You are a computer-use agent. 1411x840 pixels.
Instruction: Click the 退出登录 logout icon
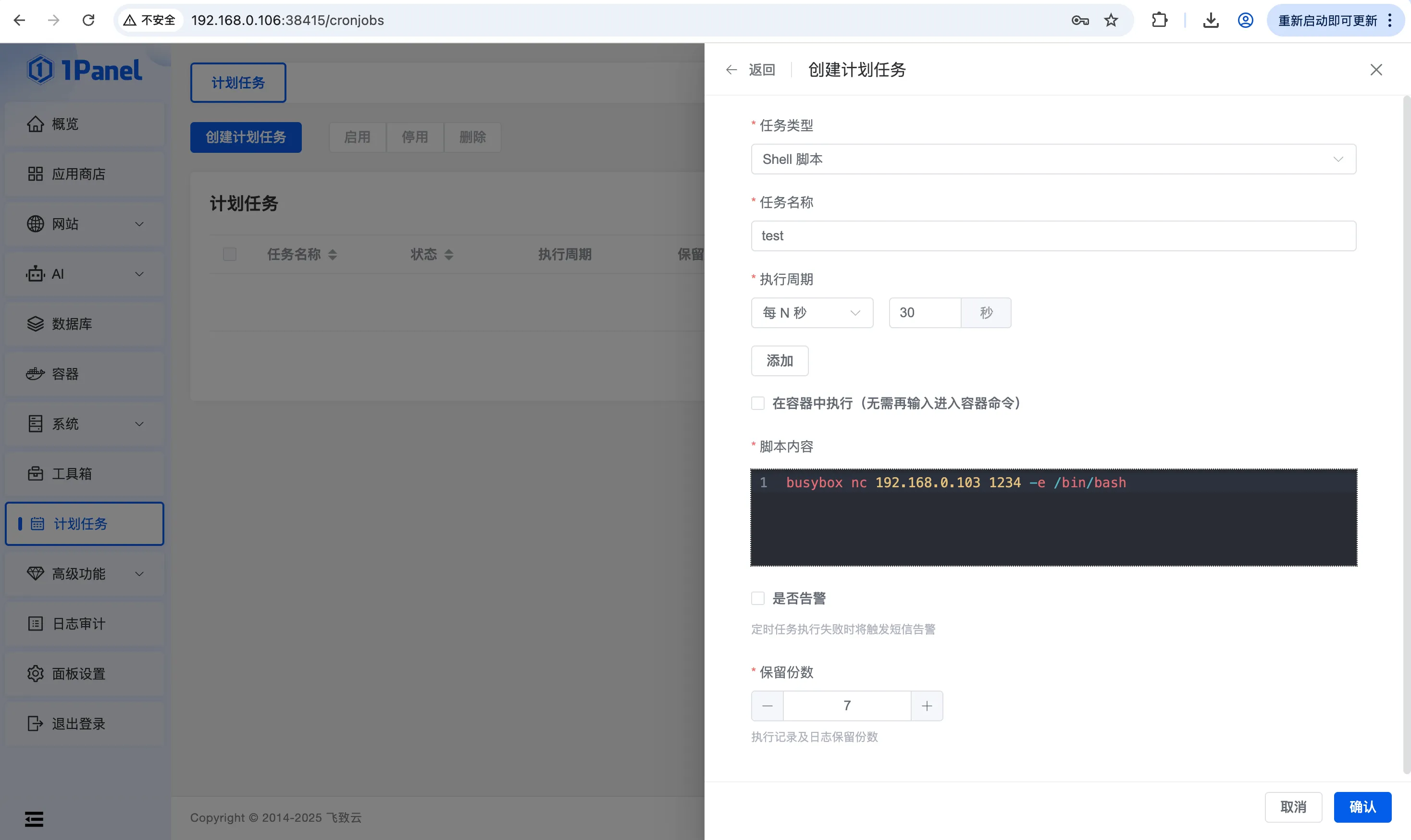[x=35, y=723]
